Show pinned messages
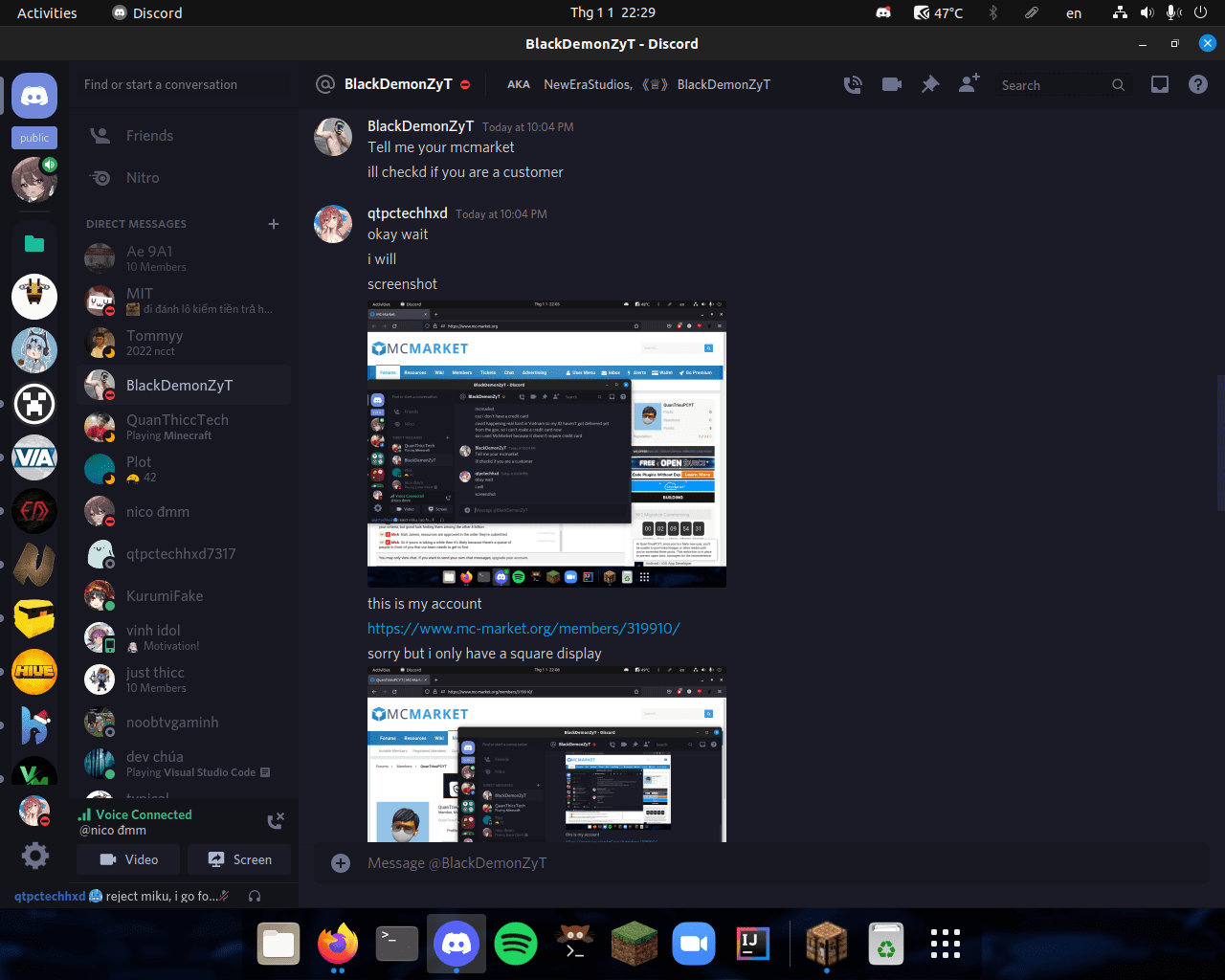Viewport: 1225px width, 980px height. [930, 84]
